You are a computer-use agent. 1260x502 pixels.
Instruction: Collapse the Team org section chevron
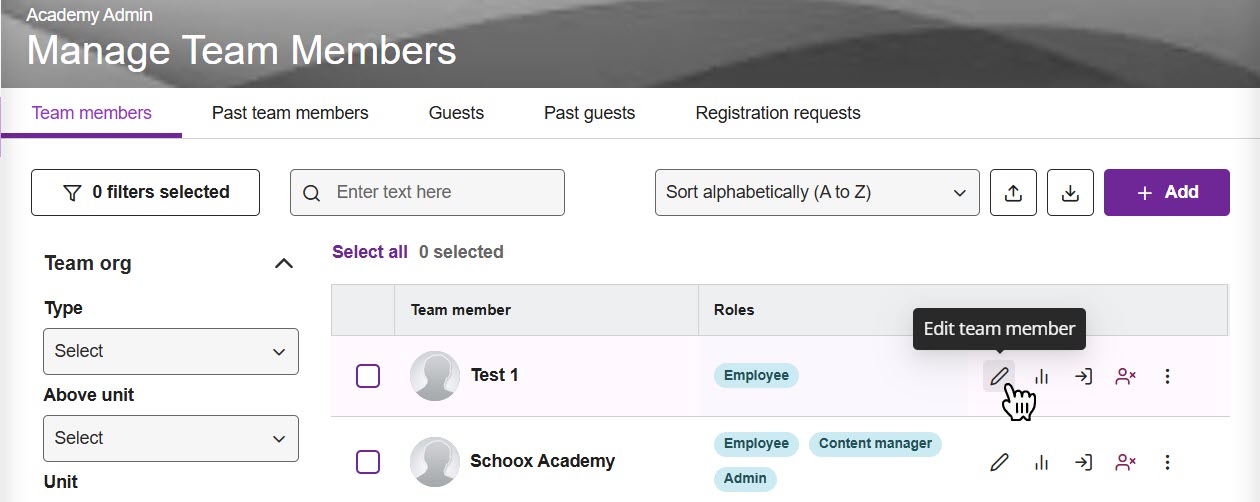coord(284,264)
